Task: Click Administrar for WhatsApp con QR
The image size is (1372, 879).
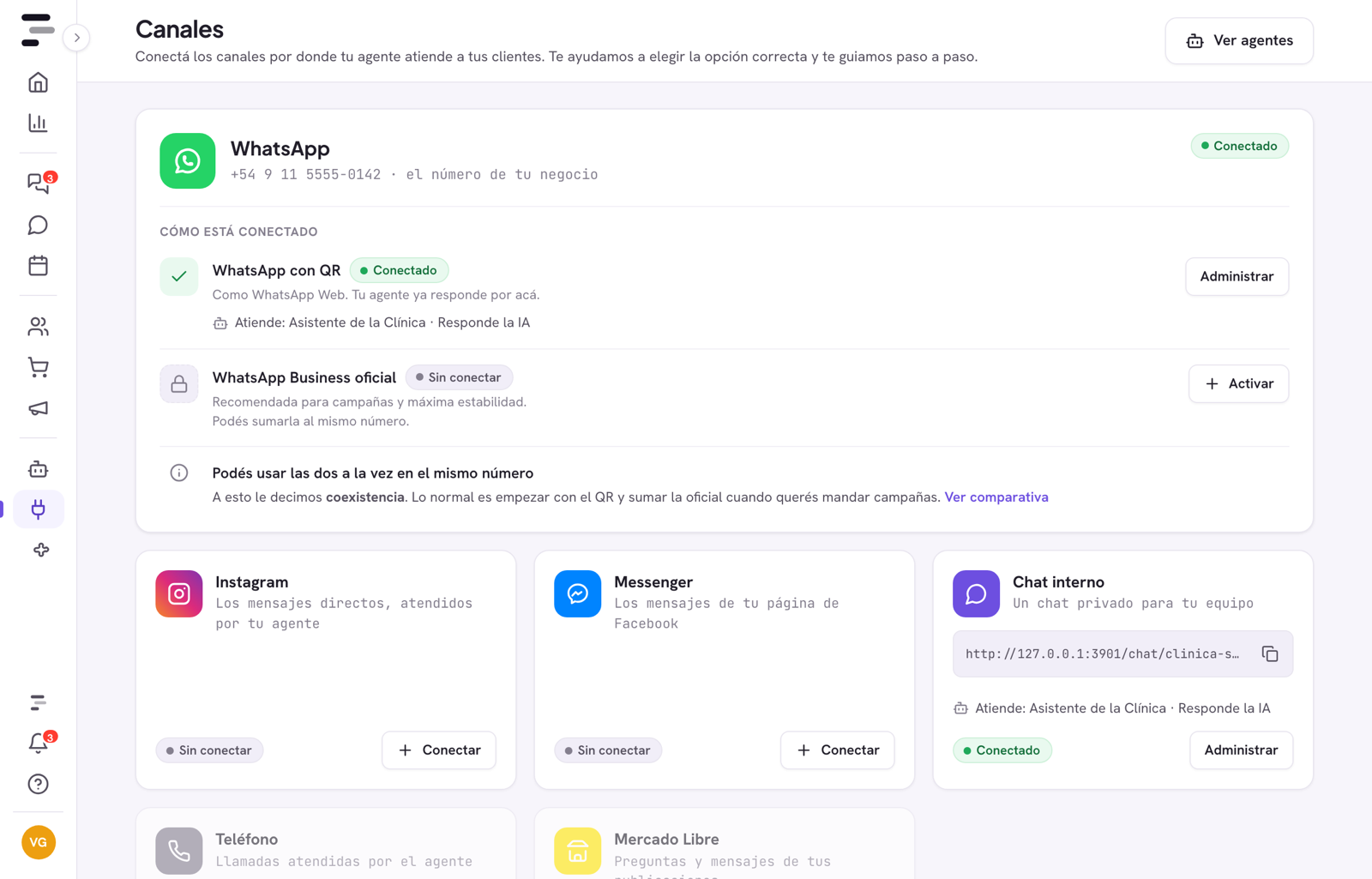Action: click(x=1237, y=276)
